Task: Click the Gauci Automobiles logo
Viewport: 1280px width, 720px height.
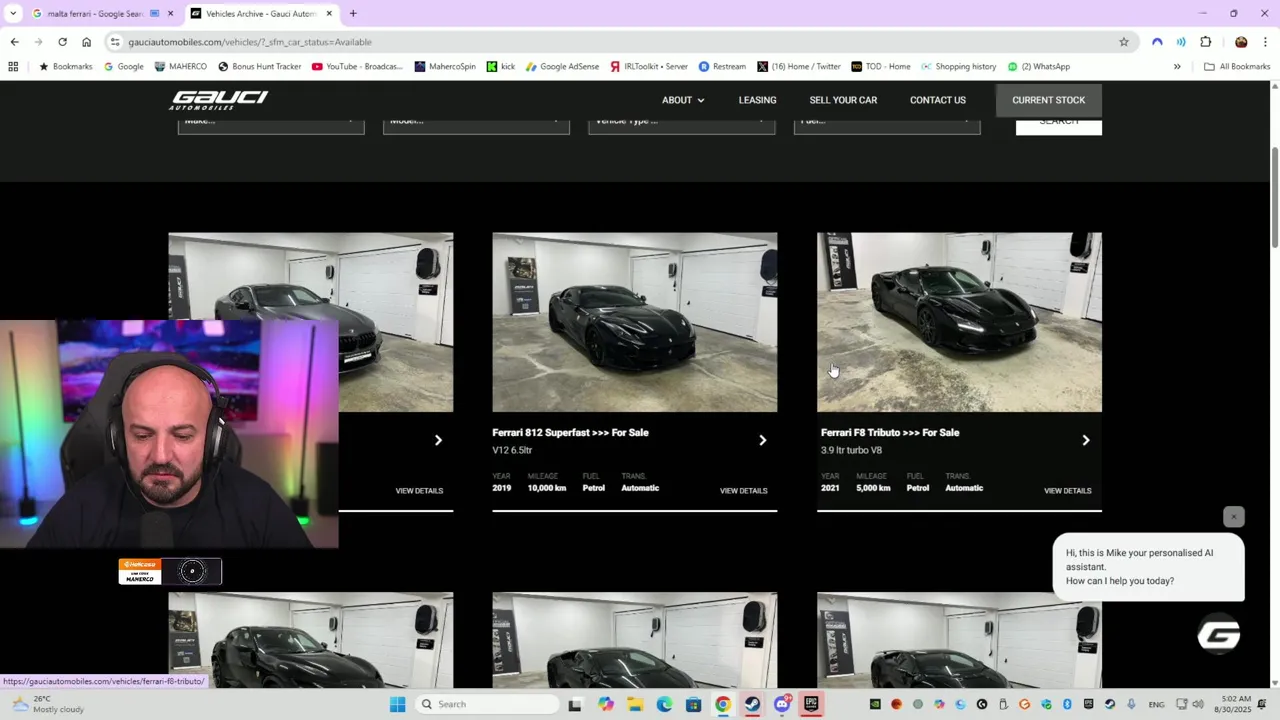Action: click(x=219, y=100)
